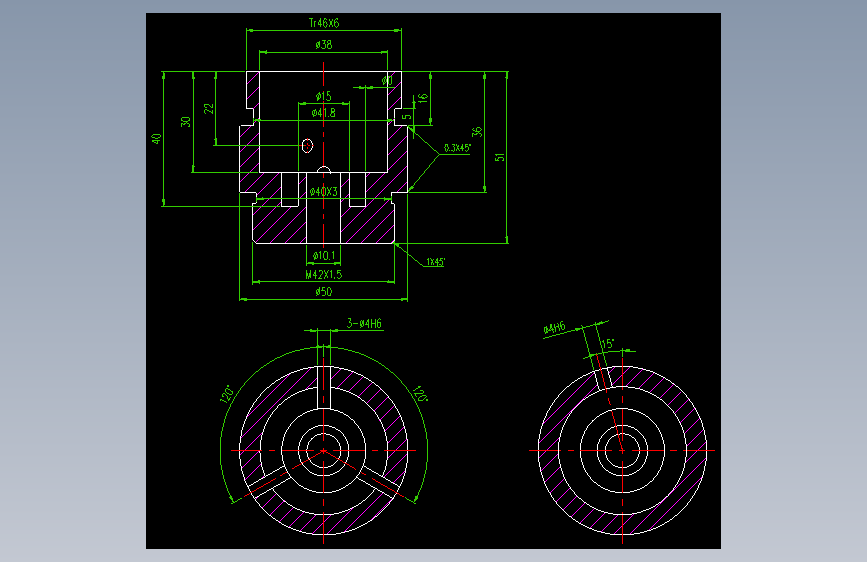This screenshot has width=867, height=562.
Task: Click the ø50 outer diameter text
Action: tap(324, 292)
